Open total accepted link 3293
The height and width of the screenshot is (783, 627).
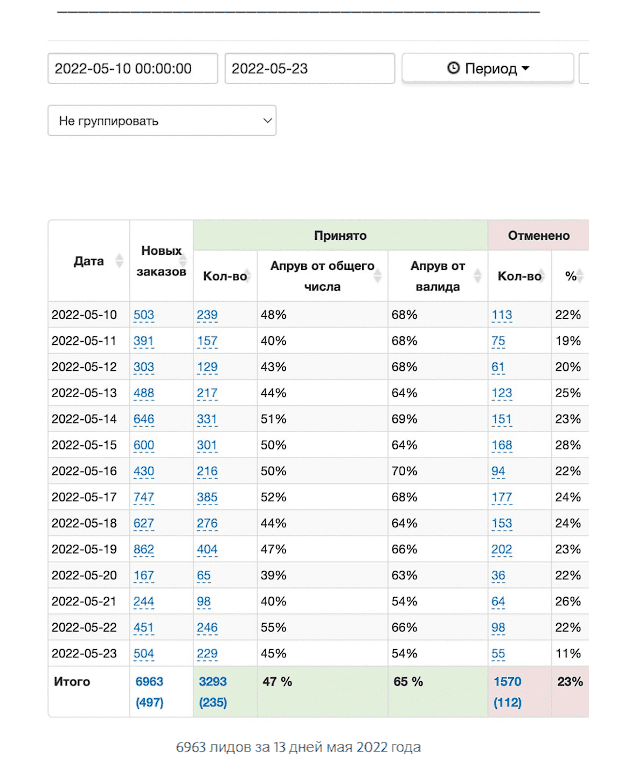tap(214, 681)
